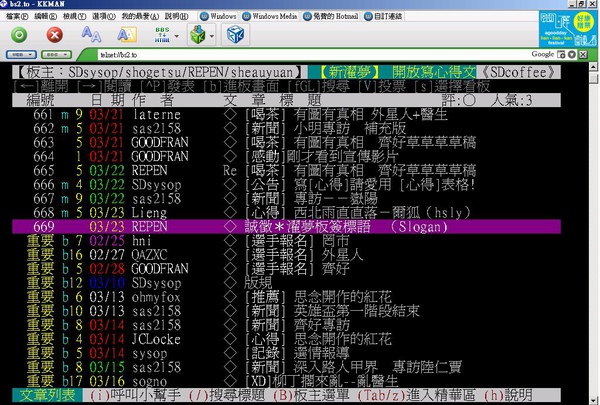Select post 667 專訪--嶽陽
This screenshot has width=600, height=405.
[287, 198]
